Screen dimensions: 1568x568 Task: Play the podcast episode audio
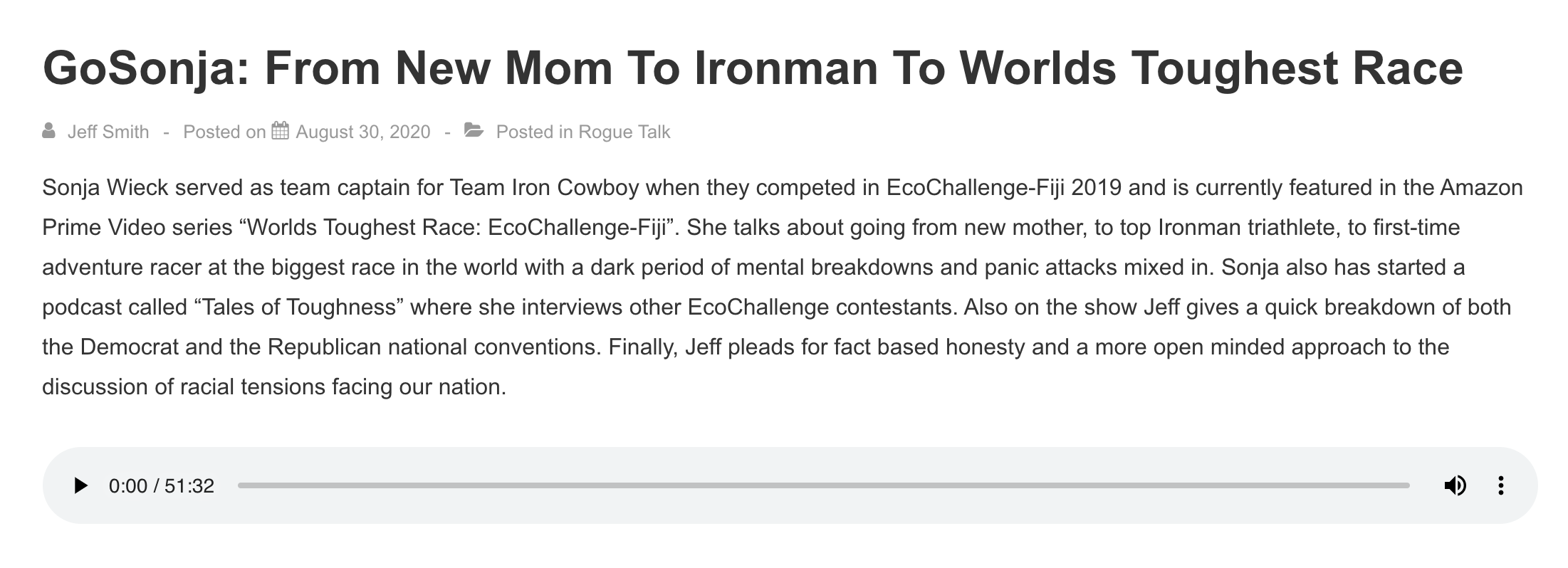tap(80, 486)
